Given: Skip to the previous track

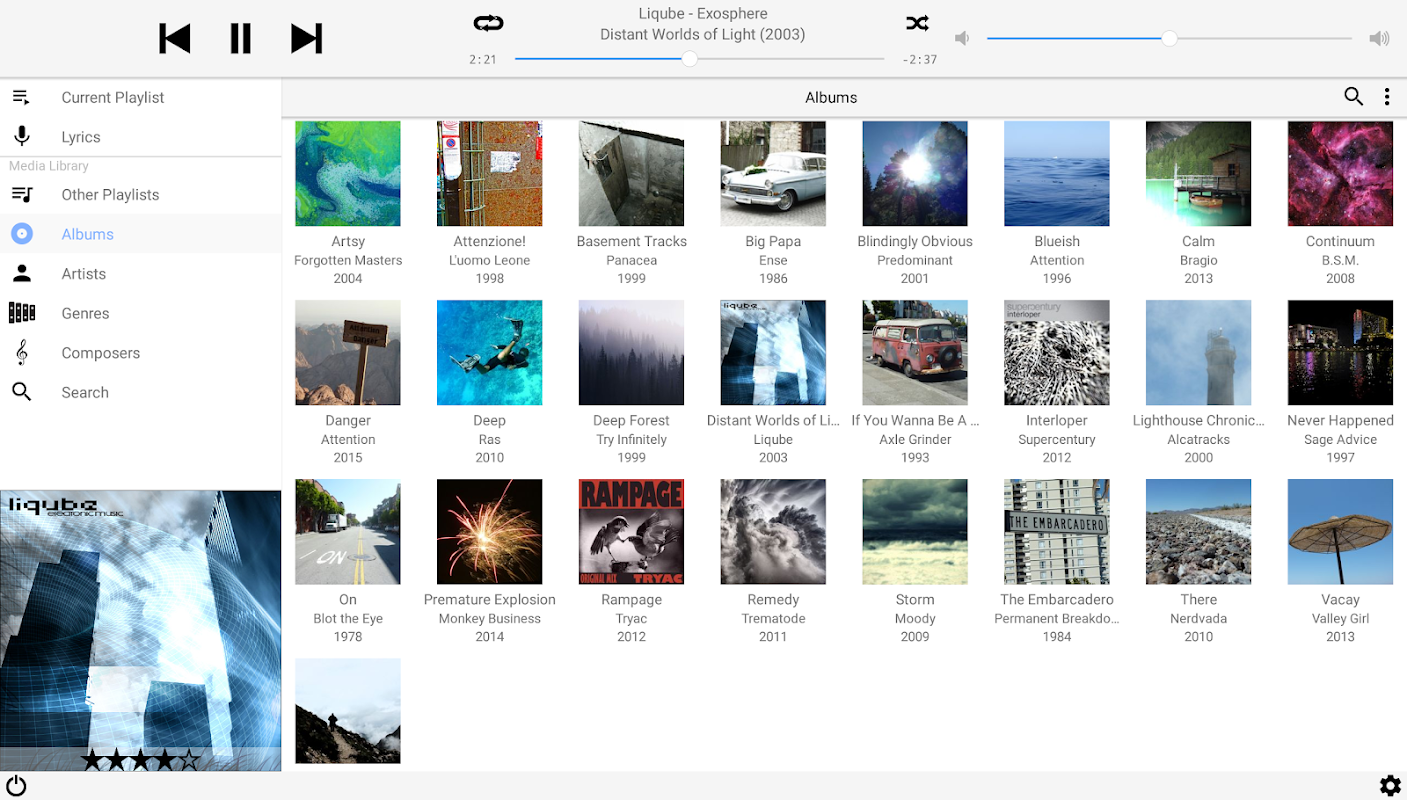Looking at the screenshot, I should point(175,39).
